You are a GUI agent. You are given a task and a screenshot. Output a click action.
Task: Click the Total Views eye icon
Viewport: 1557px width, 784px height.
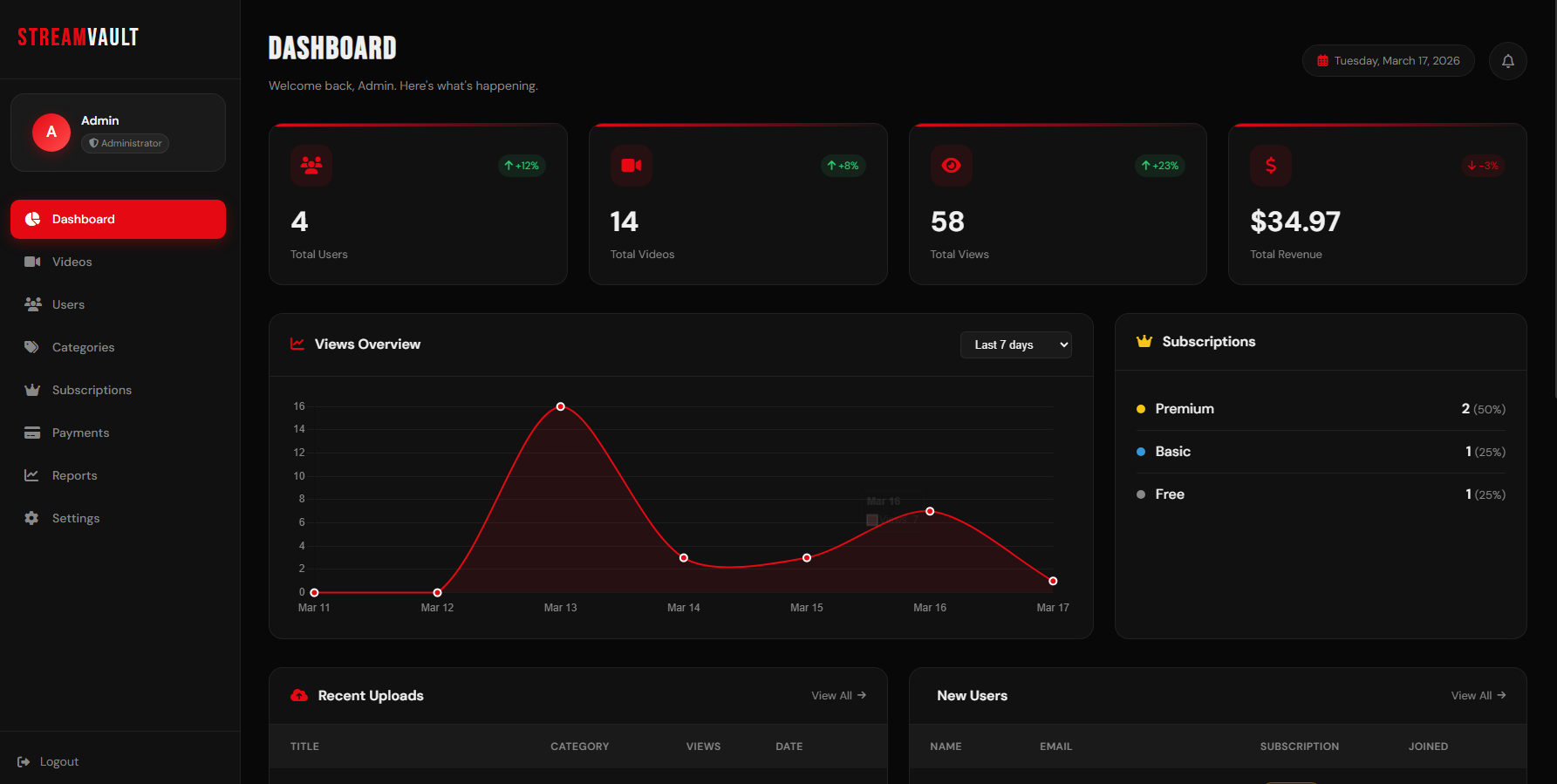952,165
